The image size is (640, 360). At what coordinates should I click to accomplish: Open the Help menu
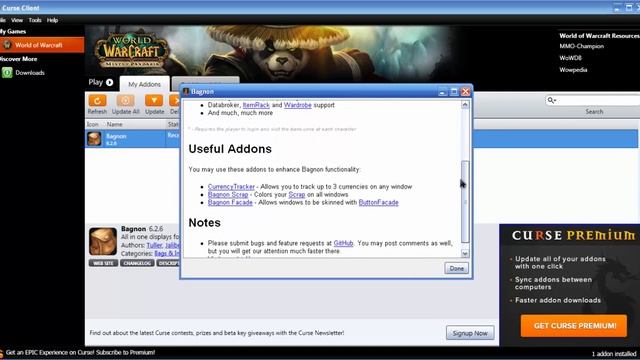point(52,20)
